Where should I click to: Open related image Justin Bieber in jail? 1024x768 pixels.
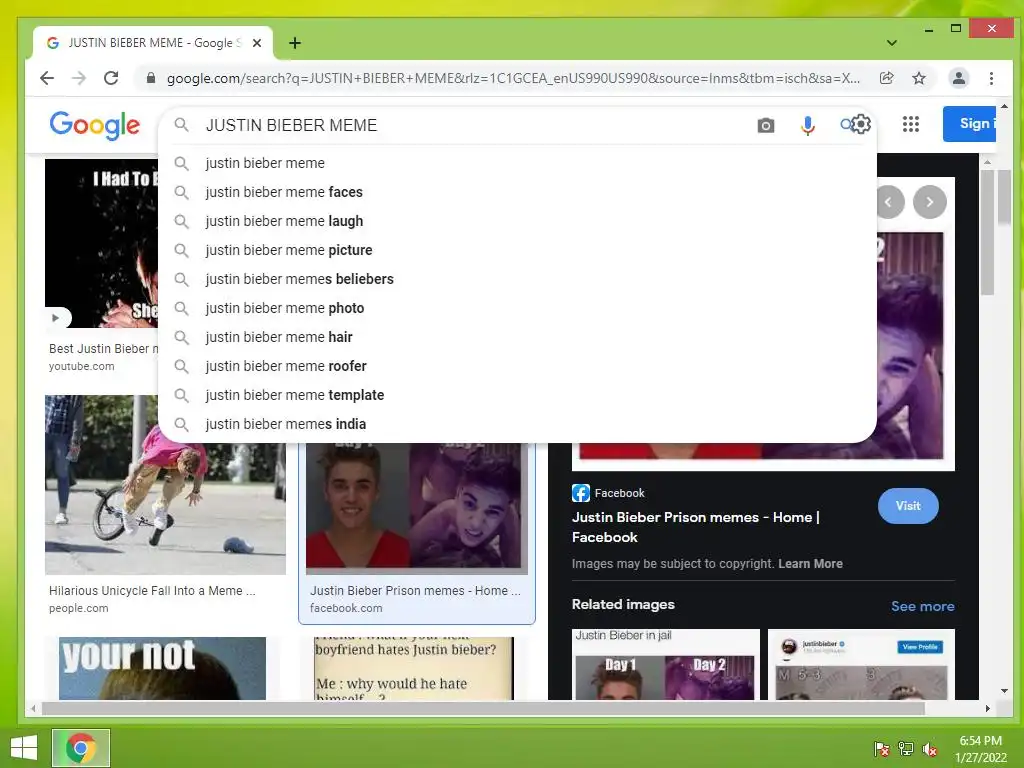pos(665,664)
